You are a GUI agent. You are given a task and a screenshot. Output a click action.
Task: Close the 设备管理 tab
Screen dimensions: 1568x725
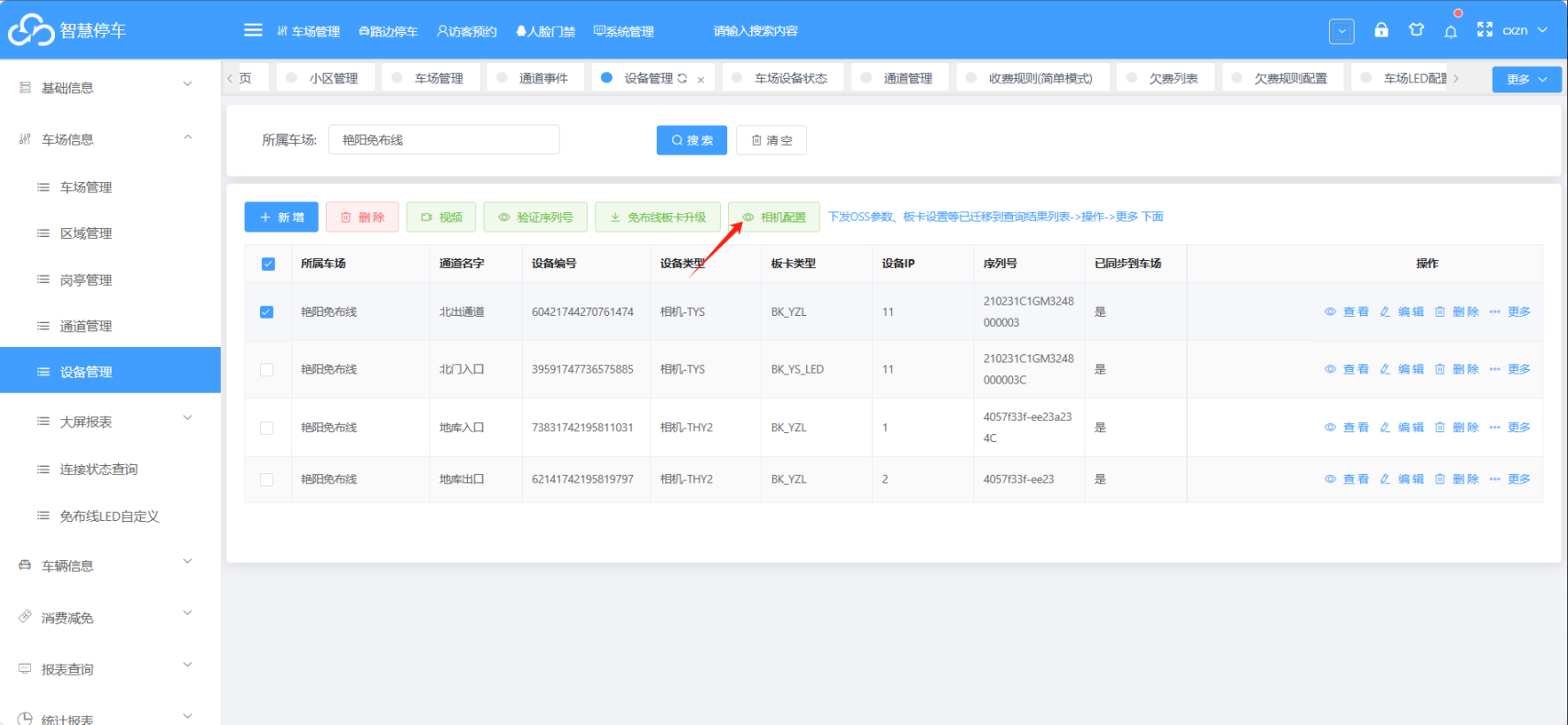[x=701, y=80]
